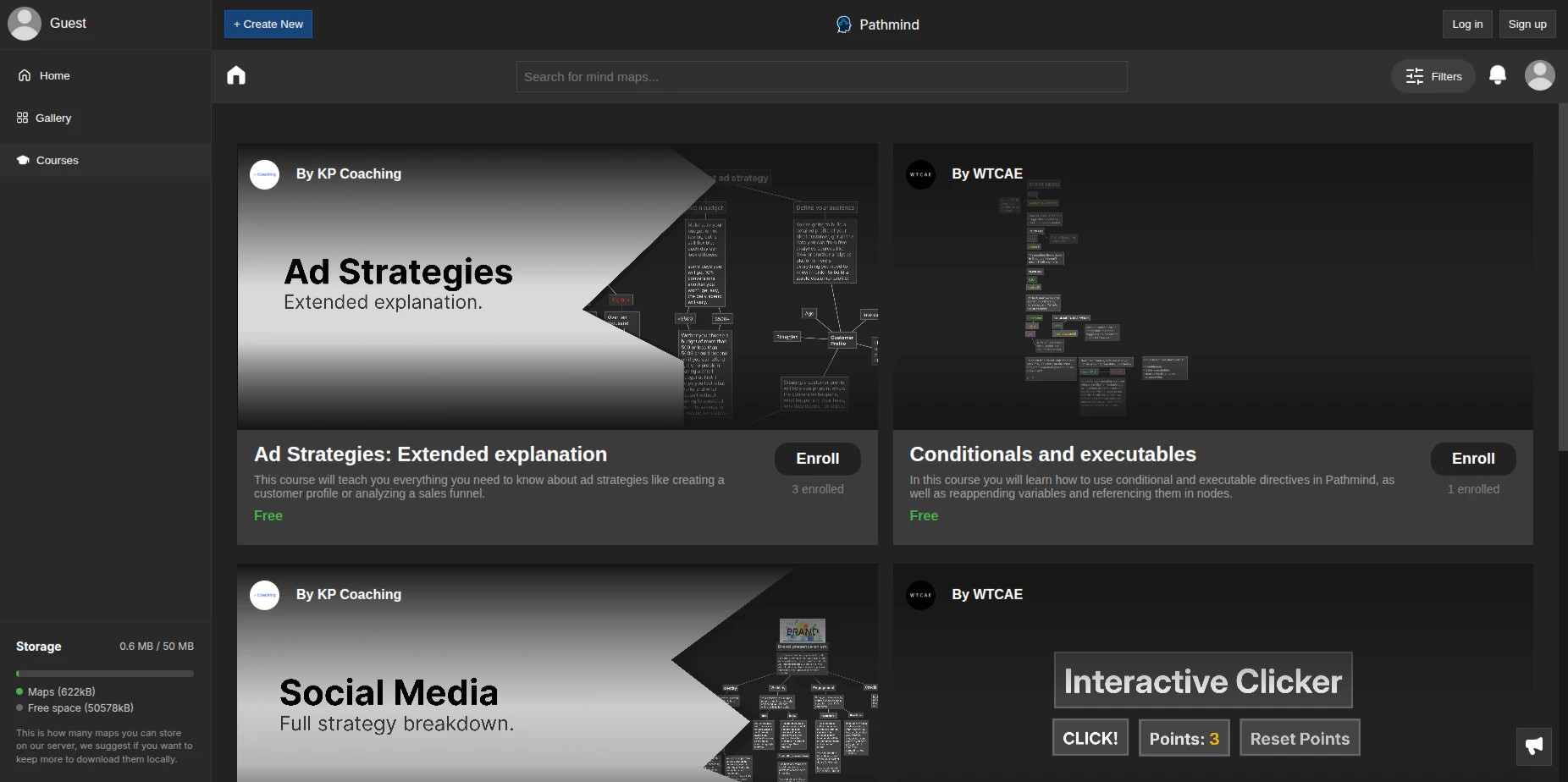Click the Create New button
The image size is (1568, 782).
pos(268,24)
